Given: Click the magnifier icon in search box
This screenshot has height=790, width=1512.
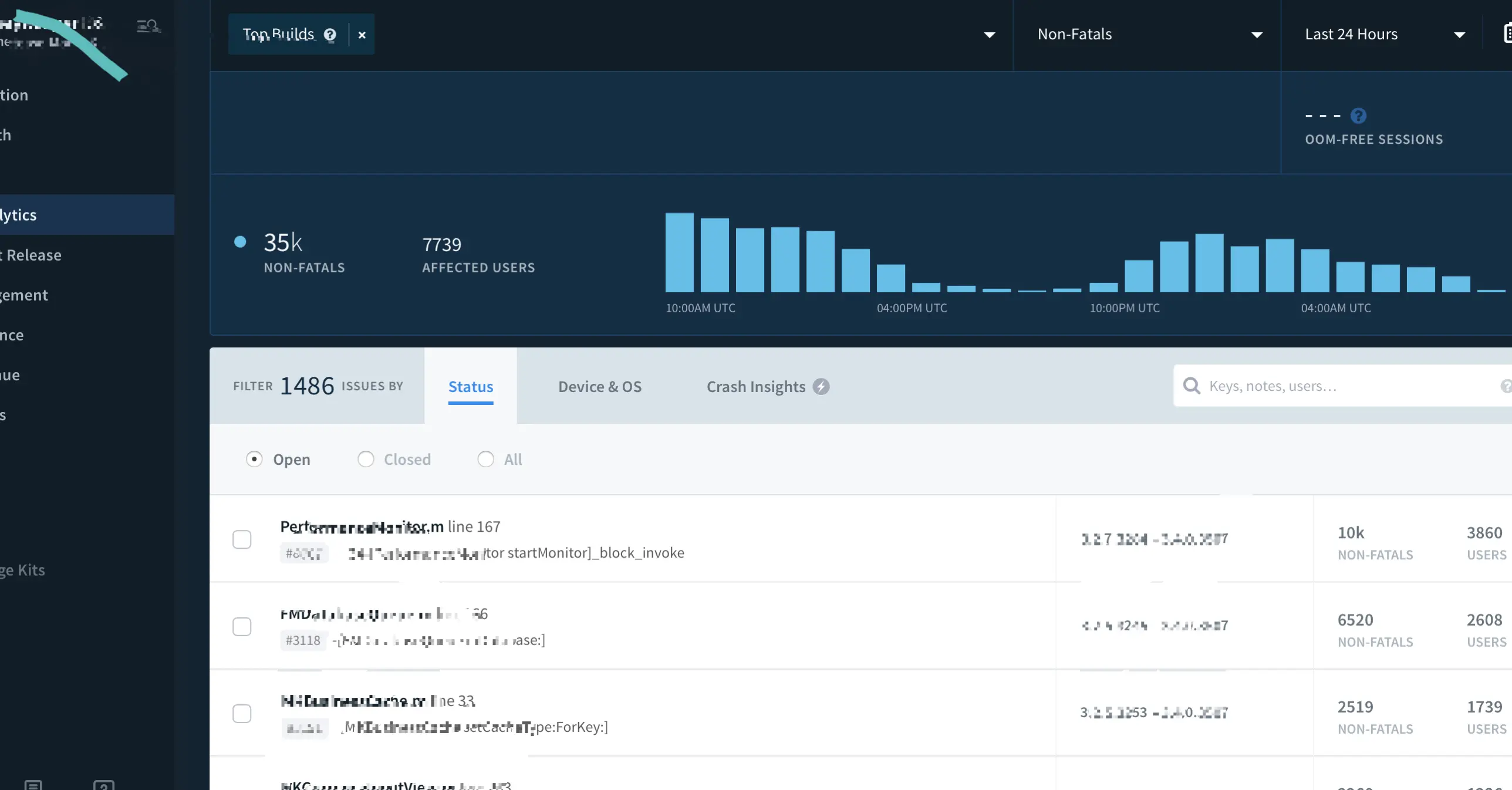Looking at the screenshot, I should tap(1192, 386).
